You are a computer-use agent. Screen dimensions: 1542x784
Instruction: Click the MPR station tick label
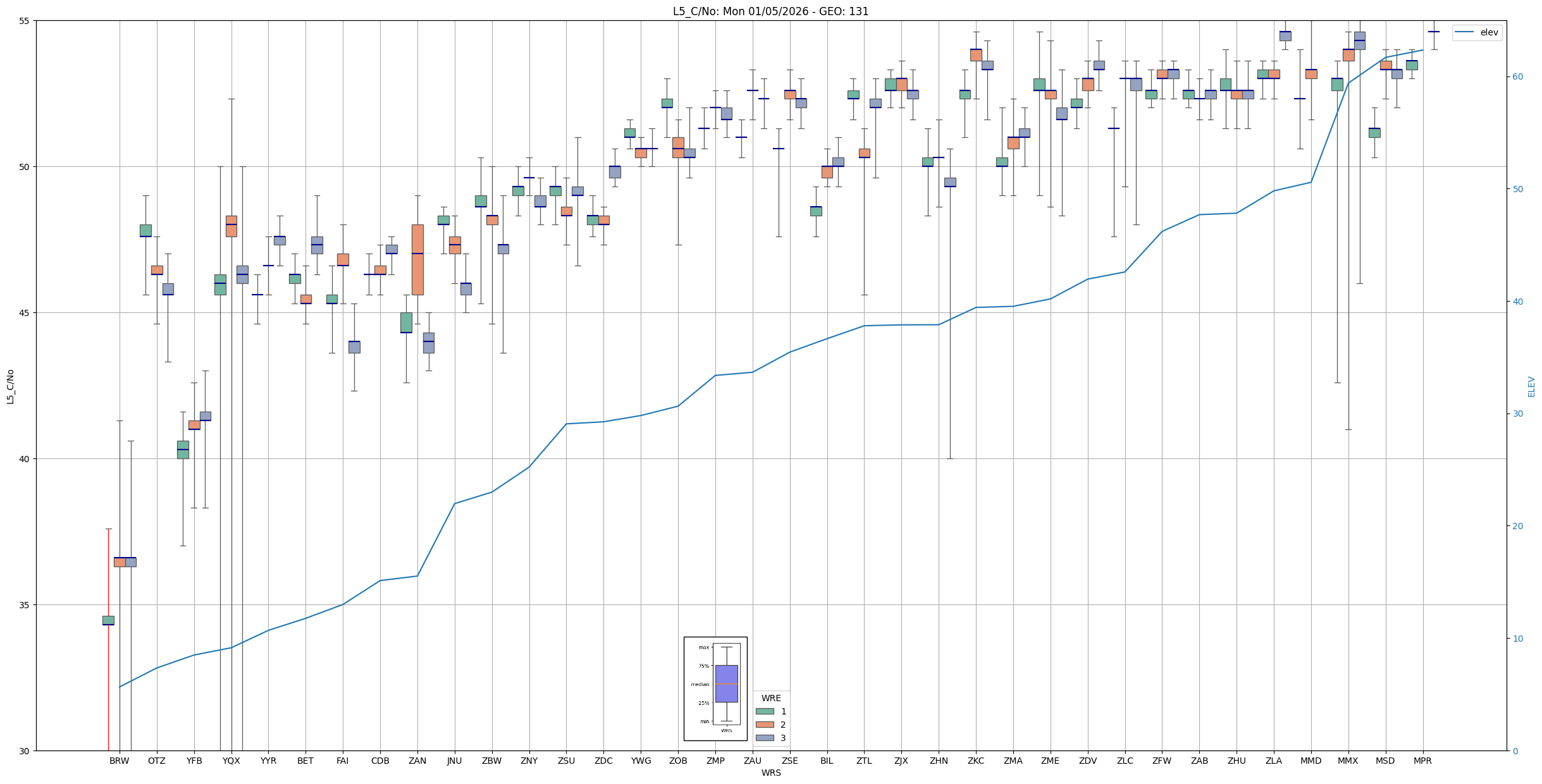[x=1422, y=761]
